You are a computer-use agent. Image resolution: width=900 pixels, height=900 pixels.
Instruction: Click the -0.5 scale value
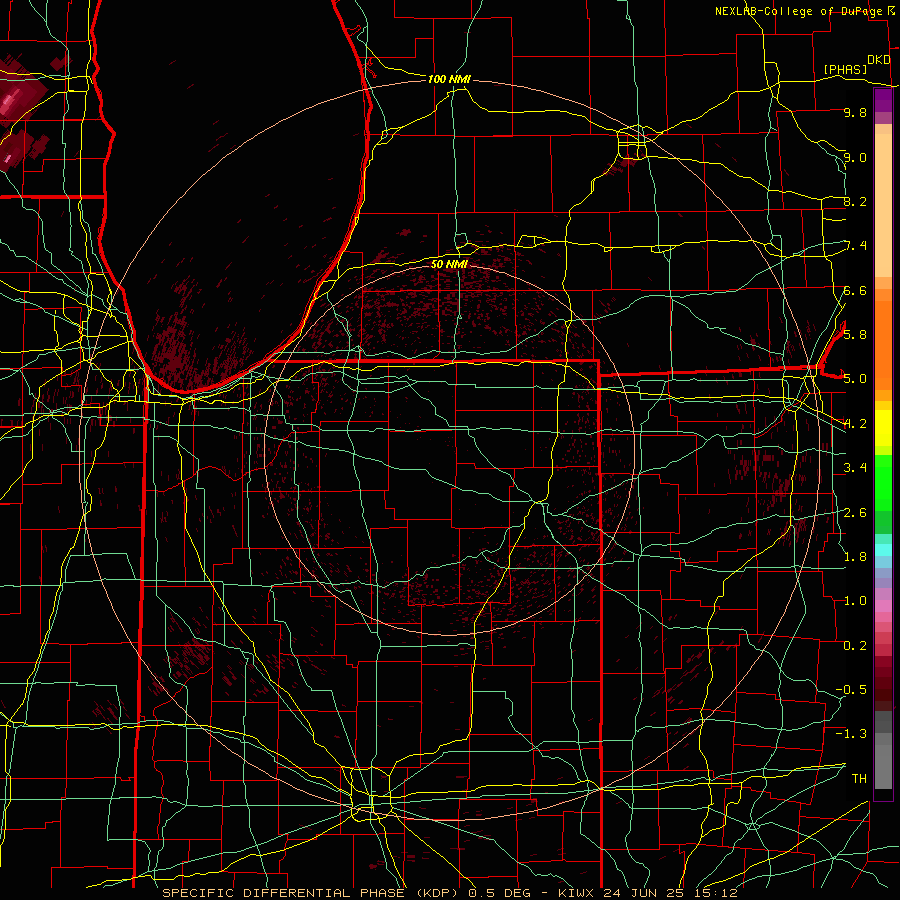point(851,689)
